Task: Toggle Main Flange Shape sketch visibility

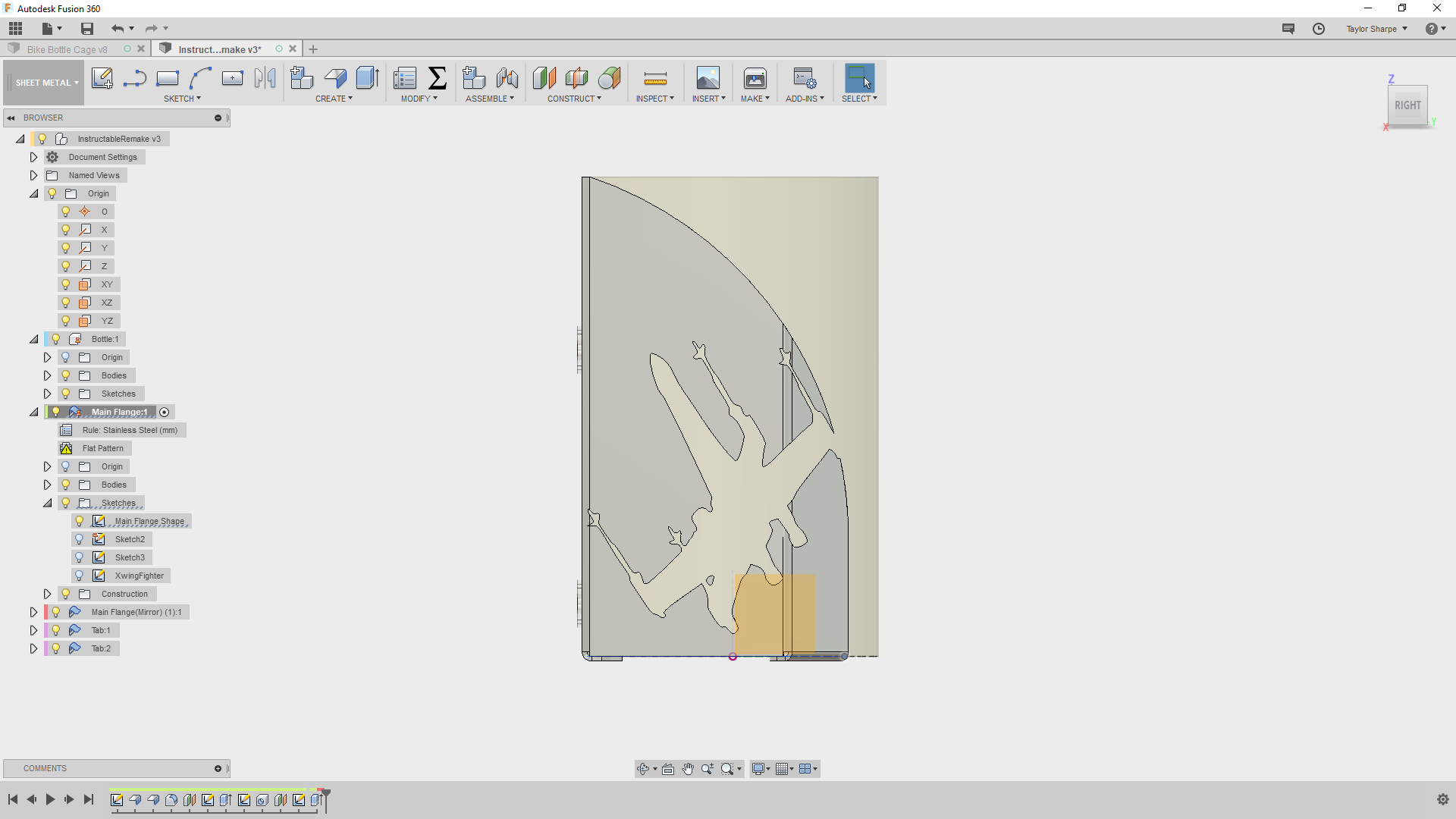Action: tap(80, 521)
